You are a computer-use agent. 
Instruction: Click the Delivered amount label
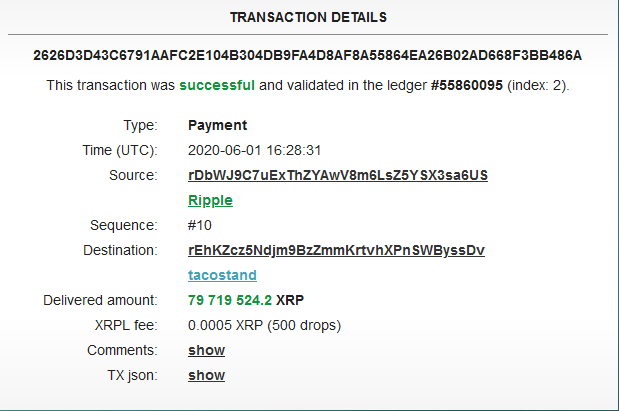click(100, 300)
